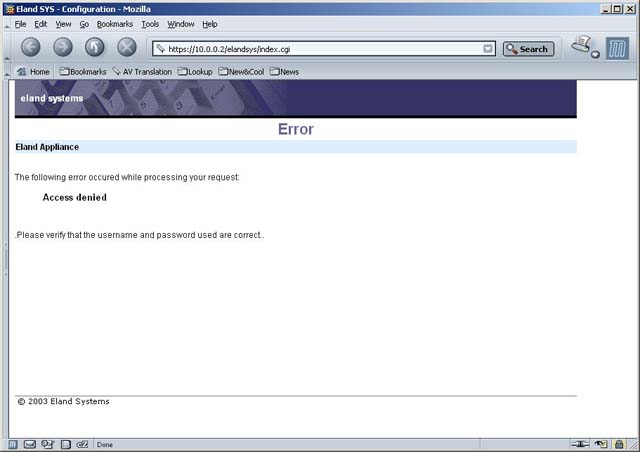Go back with the Back arrow button
The image size is (640, 452).
click(31, 47)
